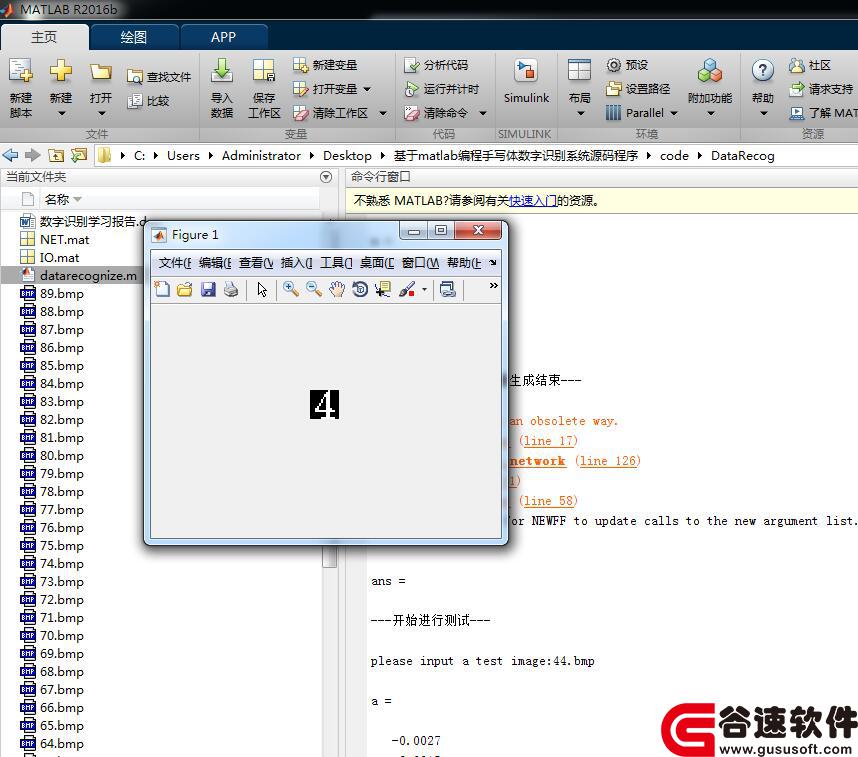This screenshot has height=757, width=858.
Task: Click the Open File icon in Figure 1
Action: pyautogui.click(x=185, y=289)
